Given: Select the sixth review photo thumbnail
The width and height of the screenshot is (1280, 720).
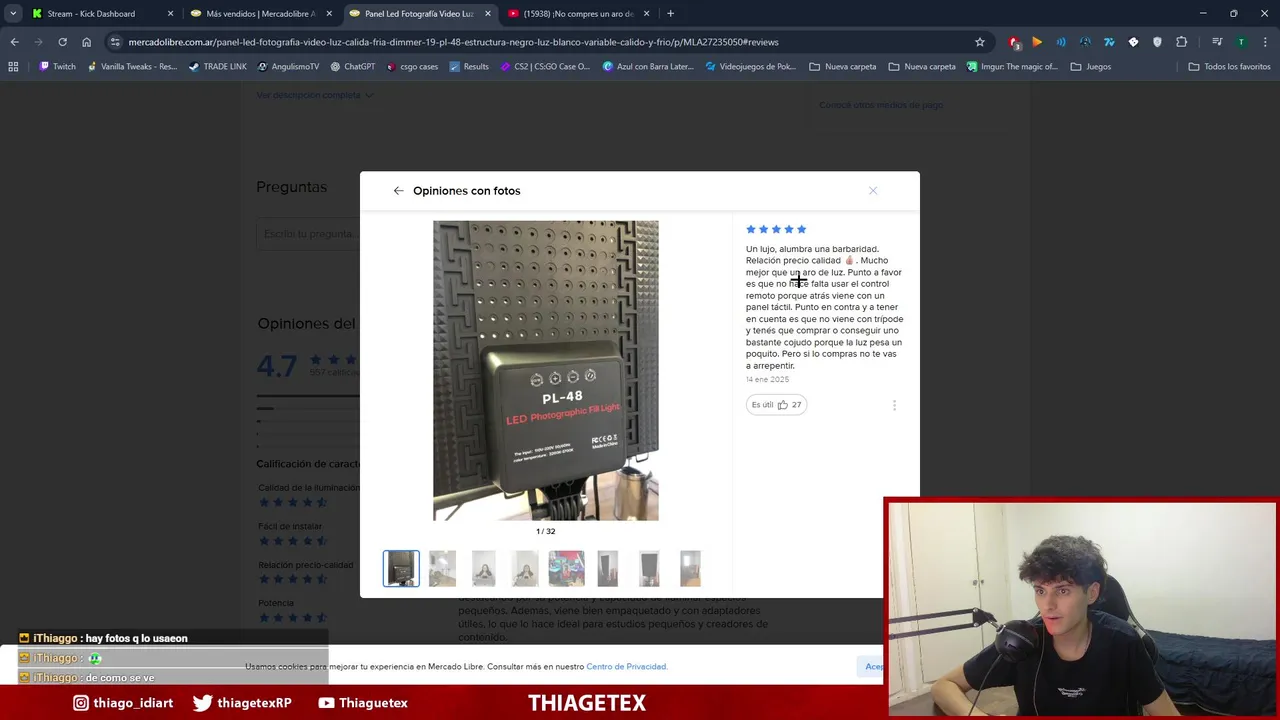Looking at the screenshot, I should tap(608, 568).
